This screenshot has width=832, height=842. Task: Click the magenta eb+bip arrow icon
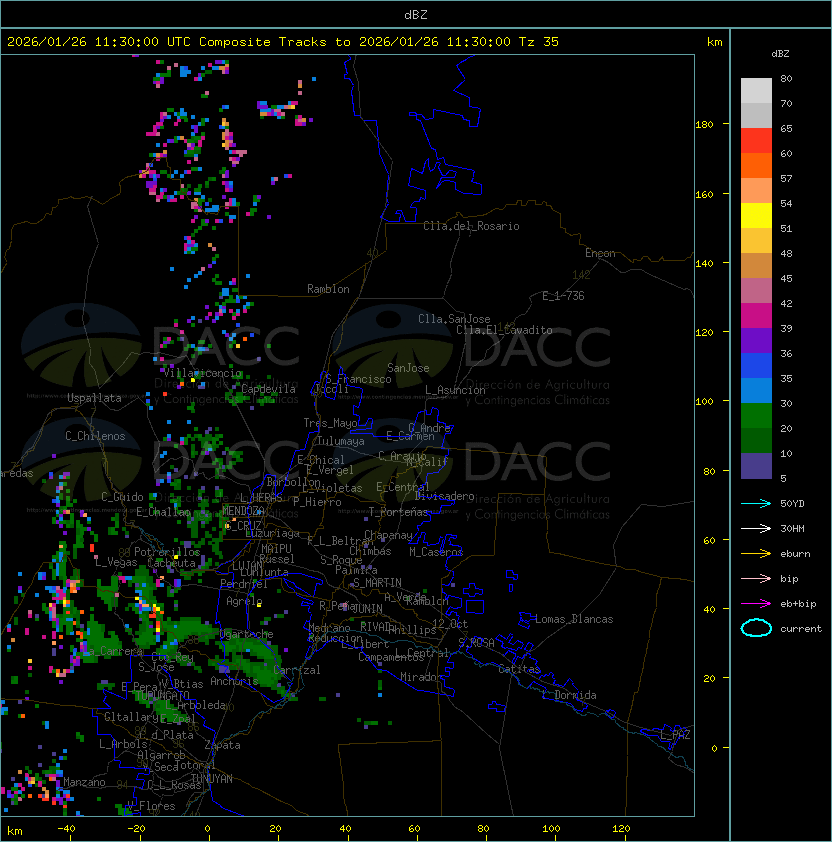tap(756, 604)
